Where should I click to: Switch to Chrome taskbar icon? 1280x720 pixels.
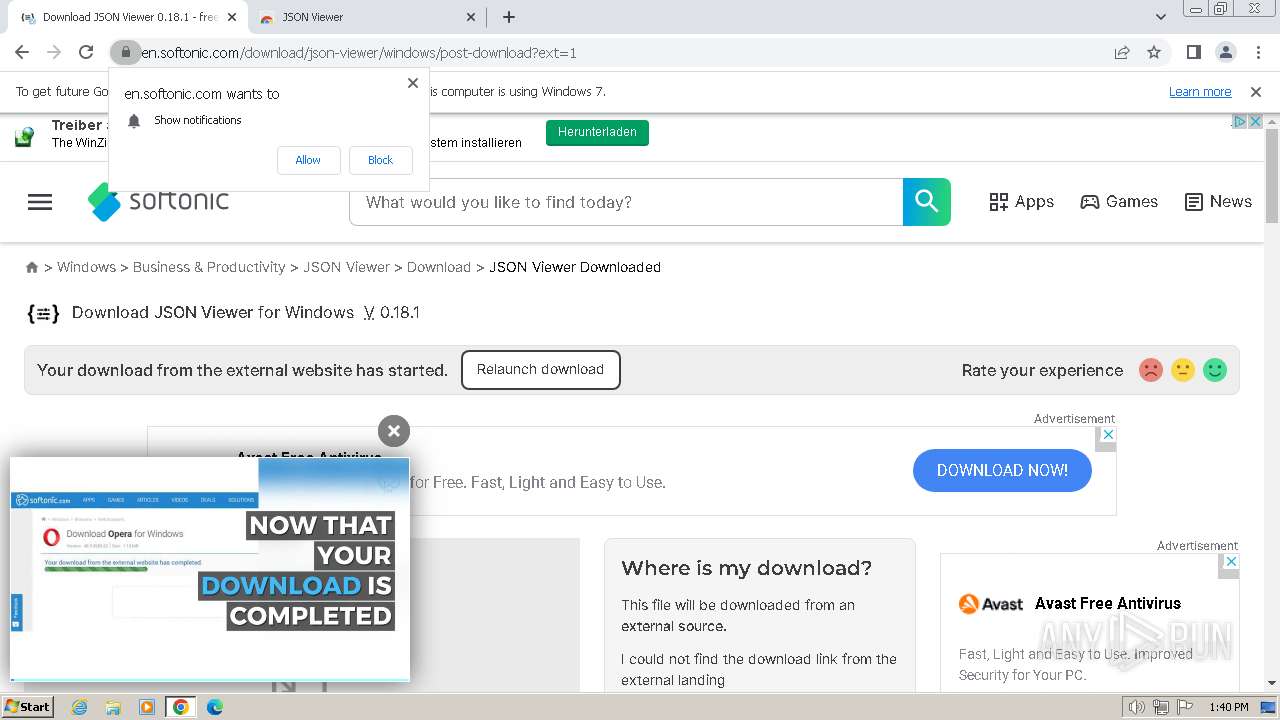click(x=181, y=707)
